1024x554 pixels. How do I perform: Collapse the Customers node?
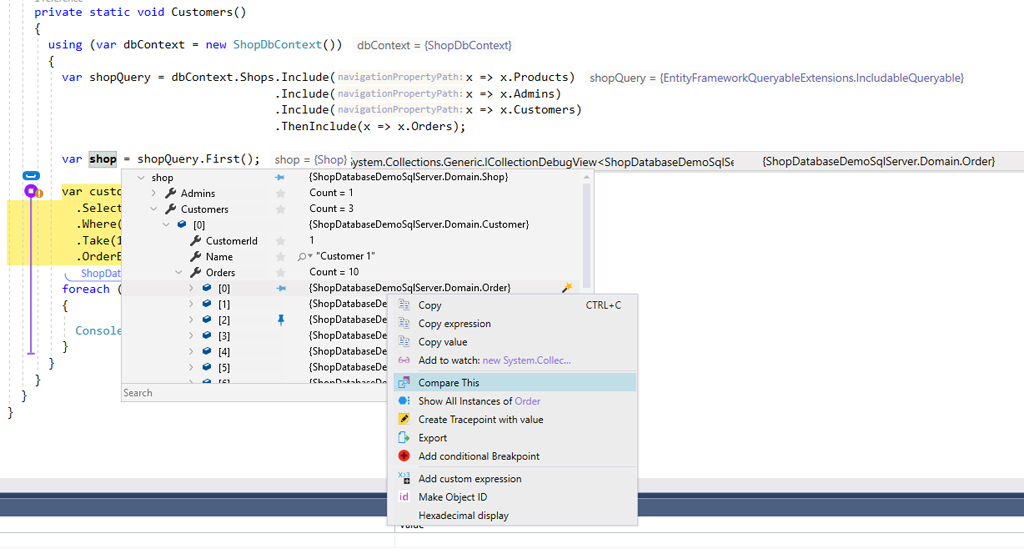pyautogui.click(x=153, y=208)
